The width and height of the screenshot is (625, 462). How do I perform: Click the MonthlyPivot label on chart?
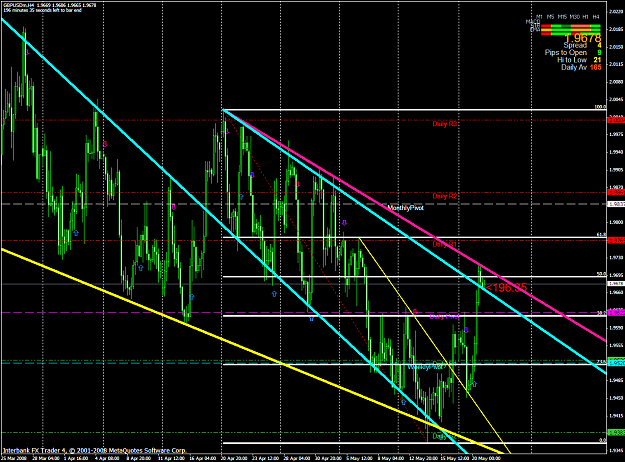point(405,208)
